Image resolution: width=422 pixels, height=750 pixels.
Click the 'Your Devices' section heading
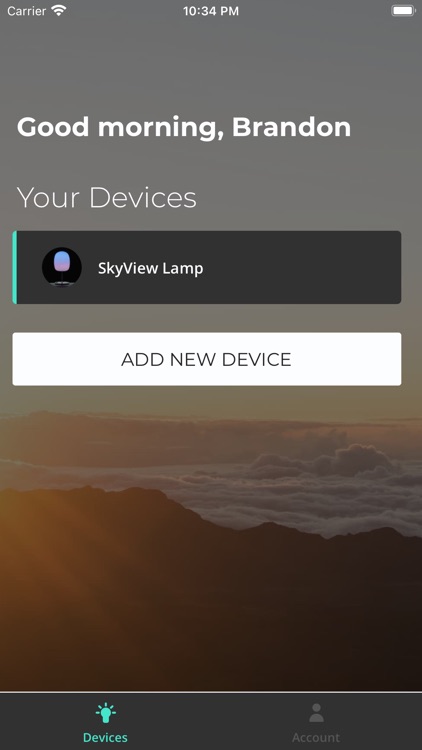(107, 198)
